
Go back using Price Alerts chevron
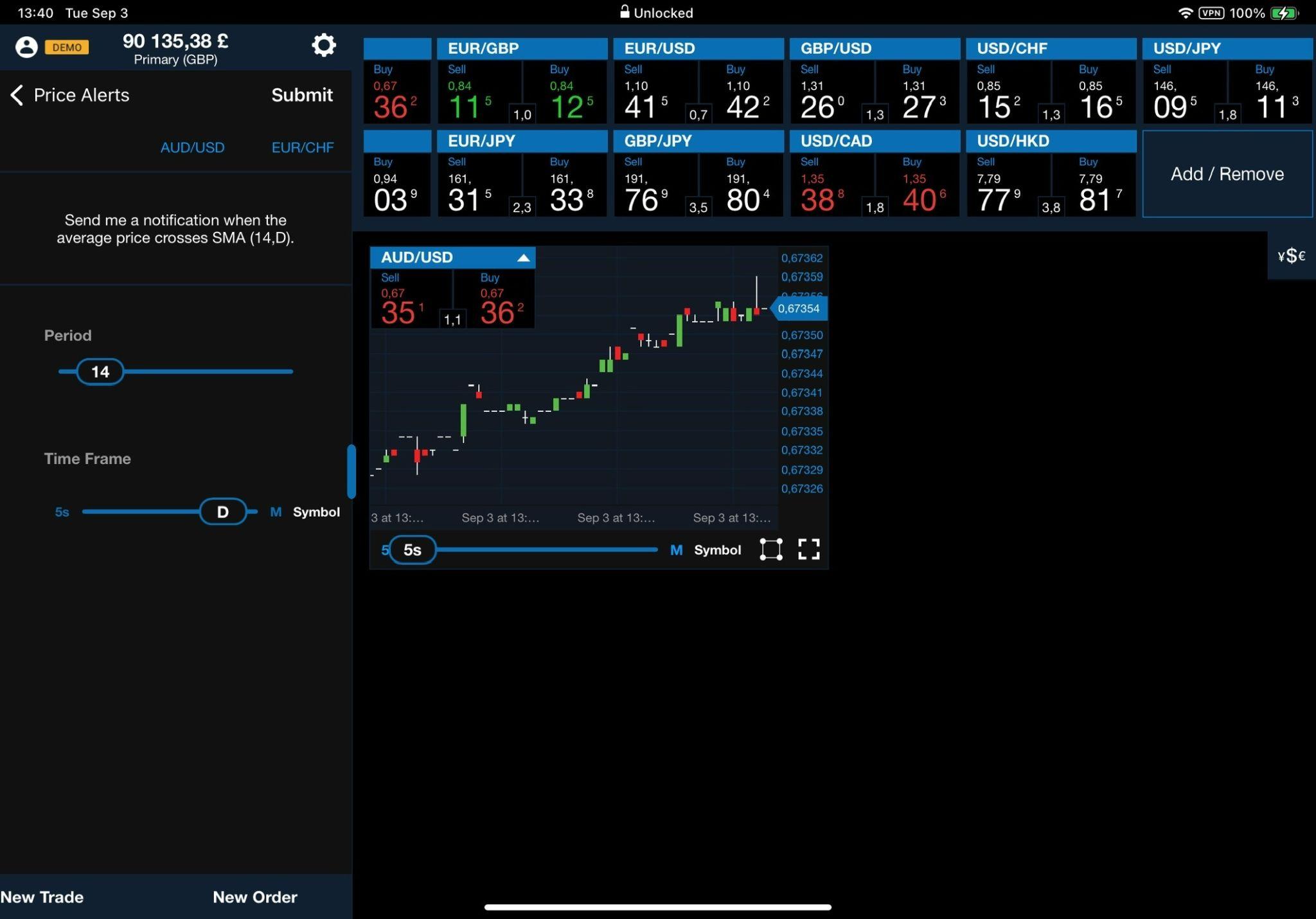pyautogui.click(x=17, y=95)
